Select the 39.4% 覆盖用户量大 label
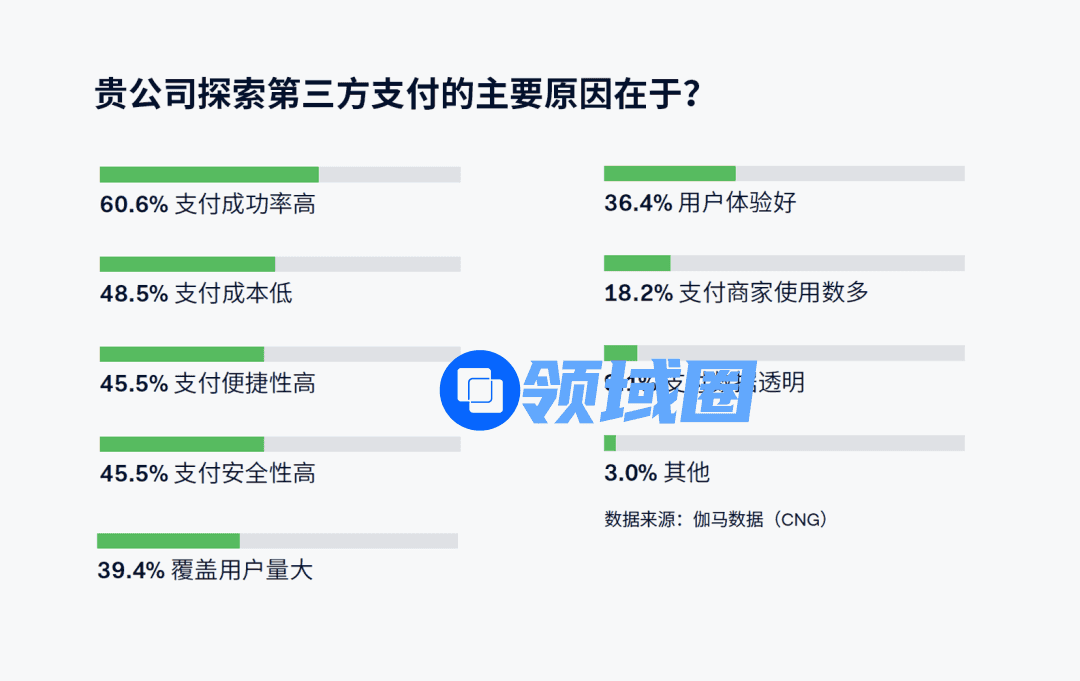This screenshot has width=1080, height=681. [205, 571]
